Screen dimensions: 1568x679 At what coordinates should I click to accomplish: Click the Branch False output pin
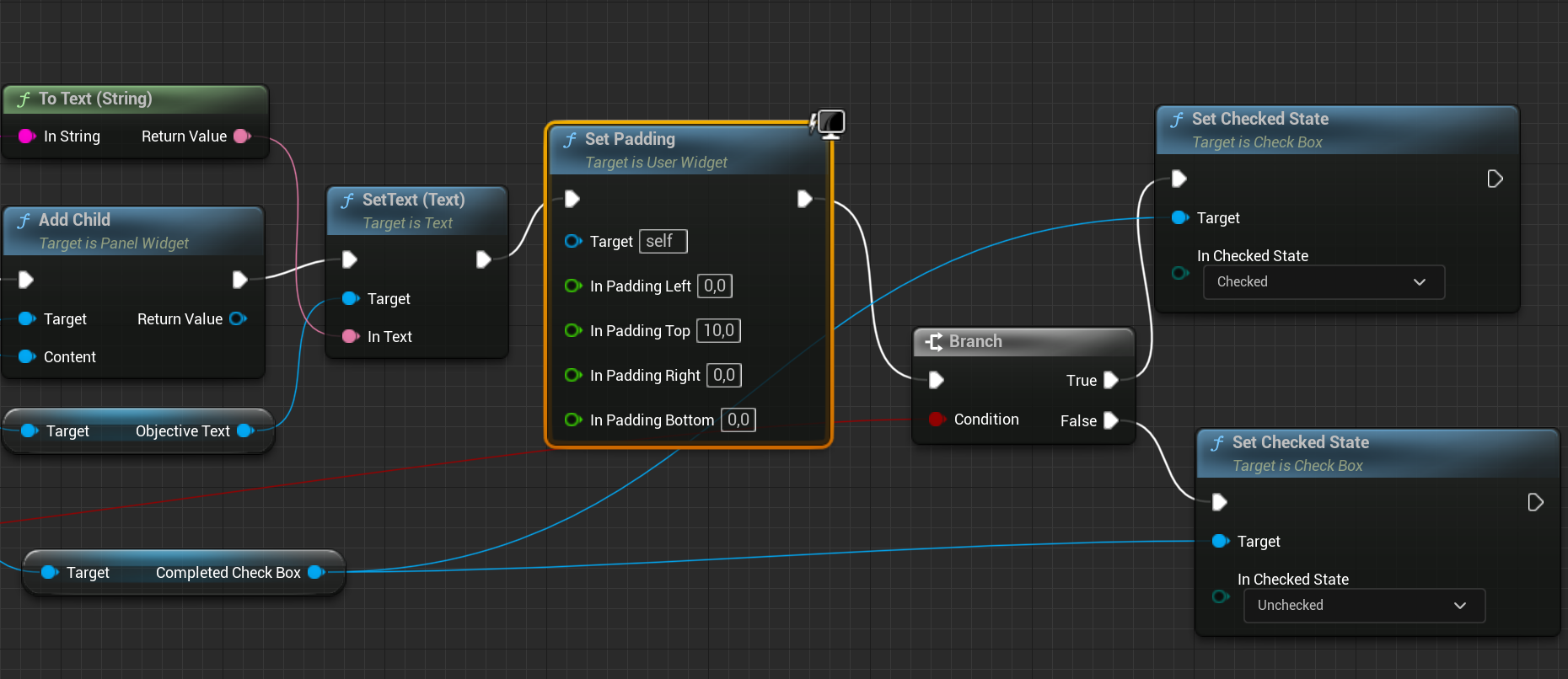pyautogui.click(x=1111, y=420)
